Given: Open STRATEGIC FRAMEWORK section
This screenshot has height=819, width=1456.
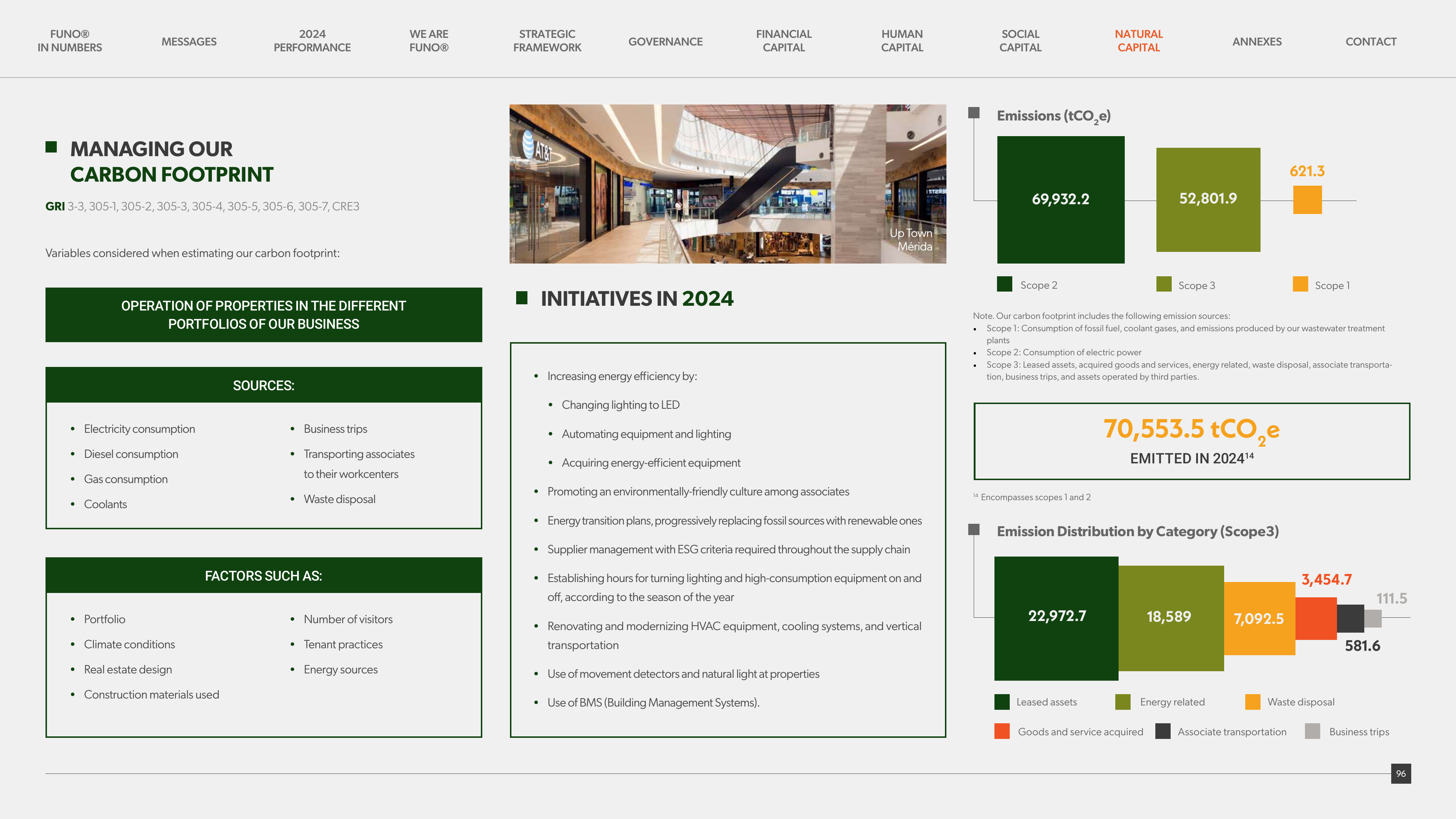Looking at the screenshot, I should pyautogui.click(x=547, y=41).
